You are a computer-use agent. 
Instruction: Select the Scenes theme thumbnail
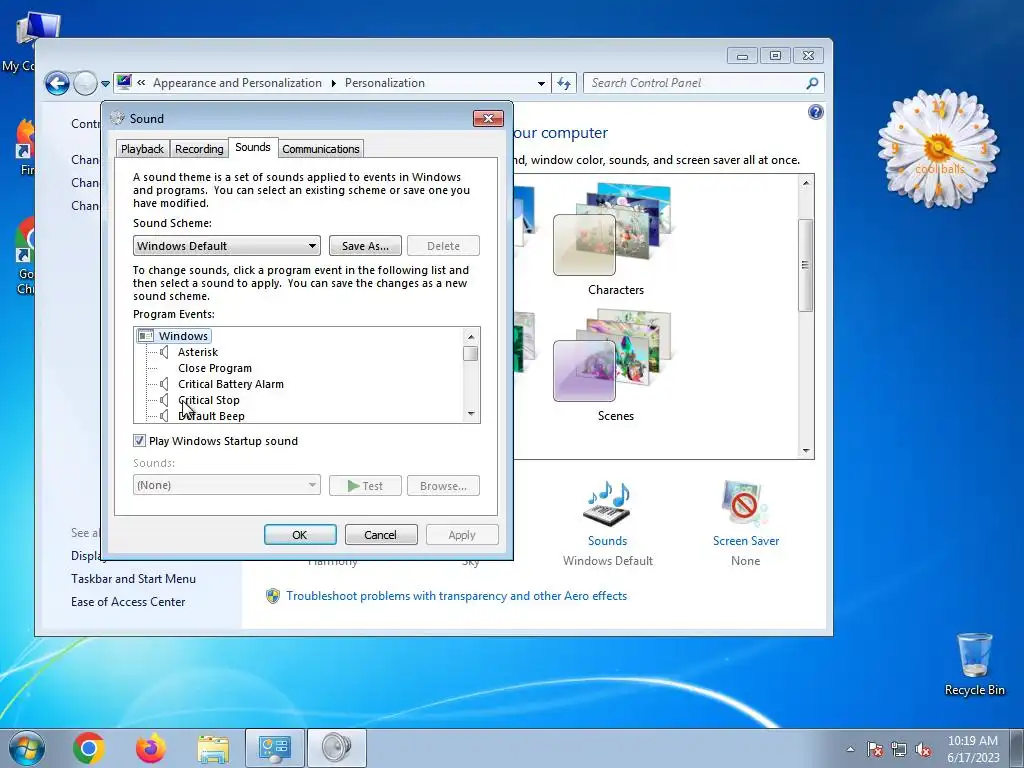612,356
